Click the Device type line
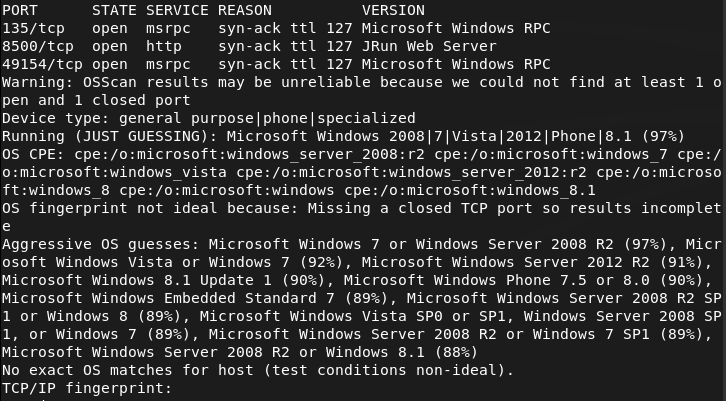Image resolution: width=726 pixels, height=401 pixels. (x=208, y=118)
